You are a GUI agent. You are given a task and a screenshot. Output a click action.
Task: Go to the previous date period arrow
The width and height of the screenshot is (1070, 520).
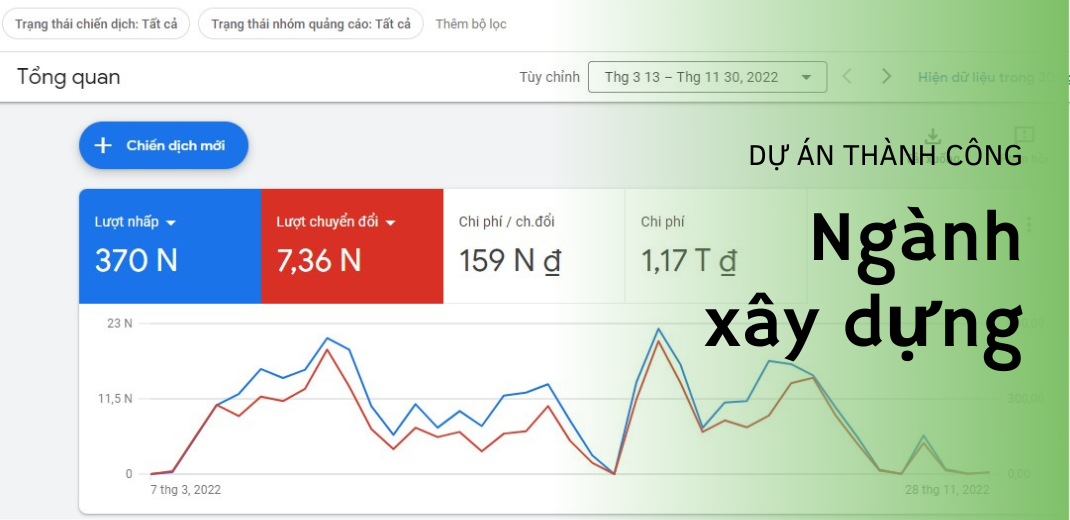click(x=847, y=76)
